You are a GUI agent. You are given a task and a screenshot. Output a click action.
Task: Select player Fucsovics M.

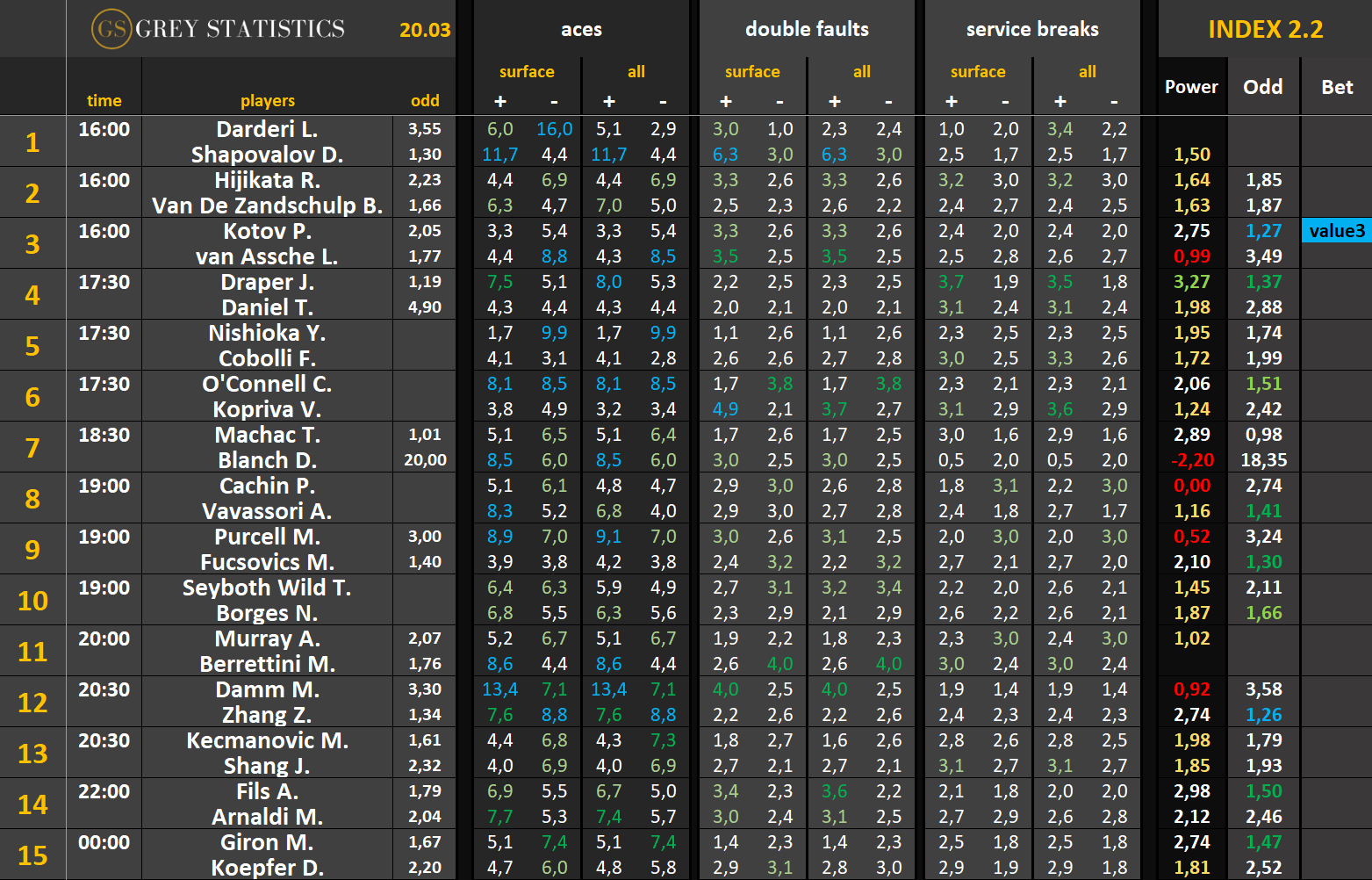(267, 562)
